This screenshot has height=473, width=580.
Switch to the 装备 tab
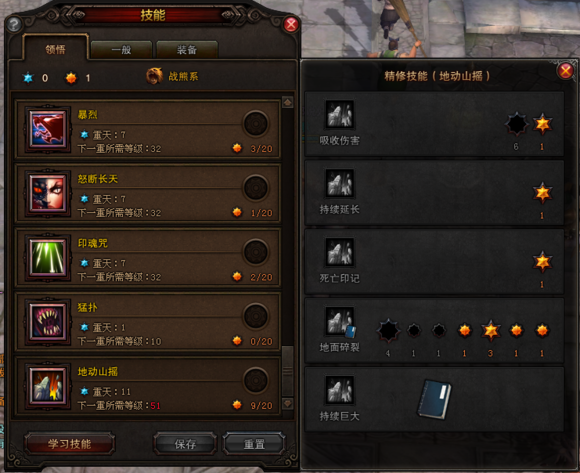coord(187,50)
